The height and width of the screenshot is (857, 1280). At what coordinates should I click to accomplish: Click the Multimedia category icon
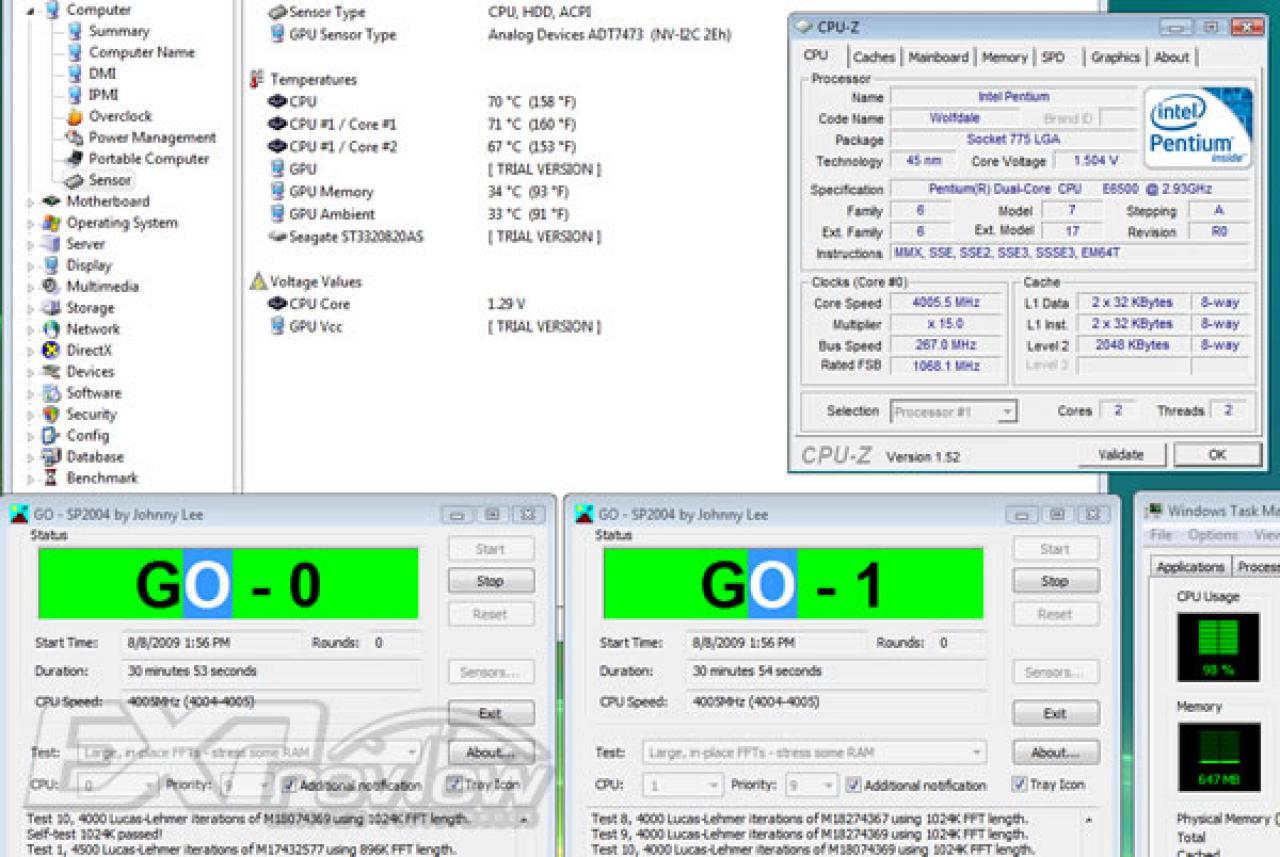click(51, 286)
